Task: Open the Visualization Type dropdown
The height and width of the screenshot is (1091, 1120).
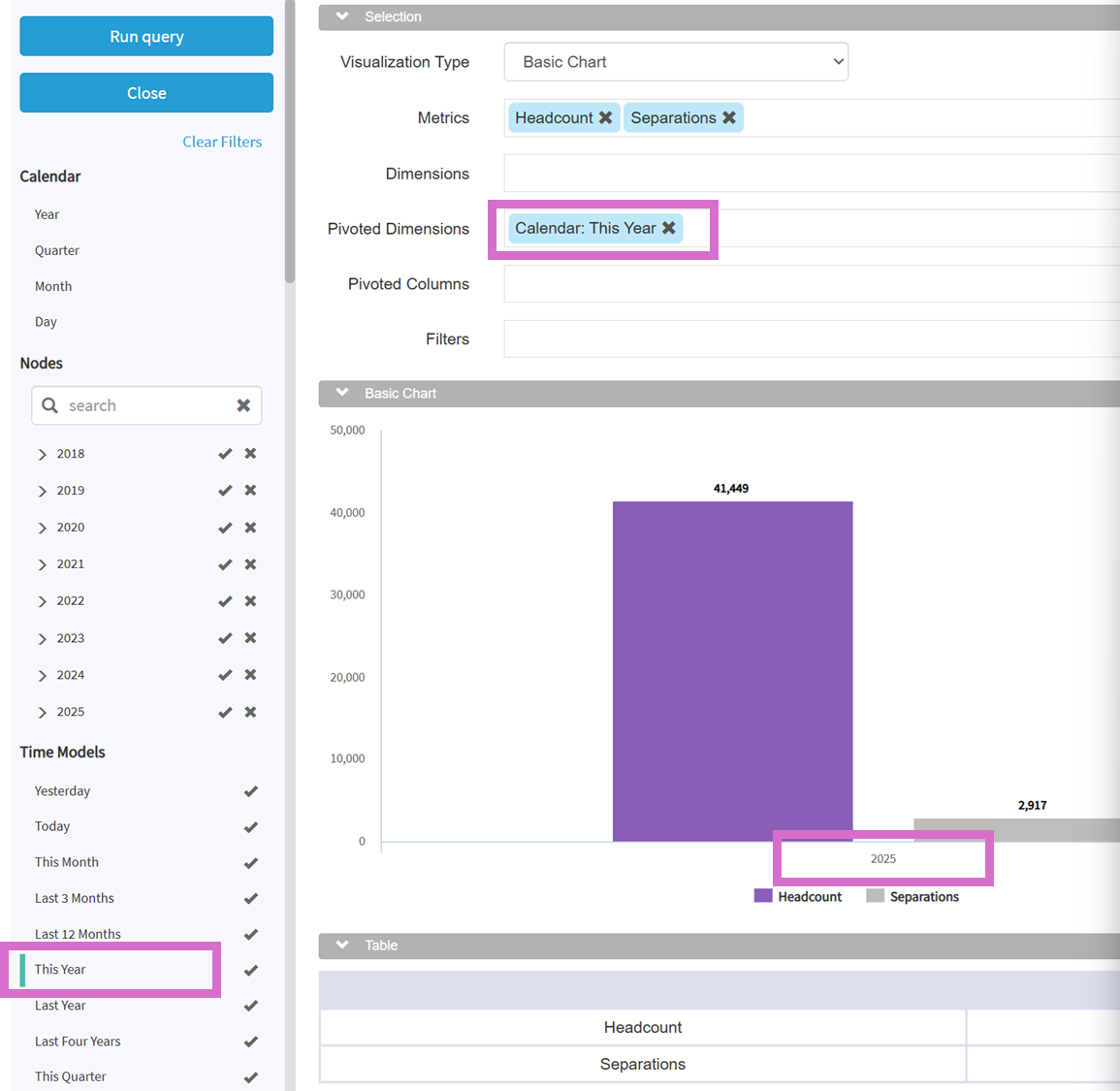Action: 676,62
